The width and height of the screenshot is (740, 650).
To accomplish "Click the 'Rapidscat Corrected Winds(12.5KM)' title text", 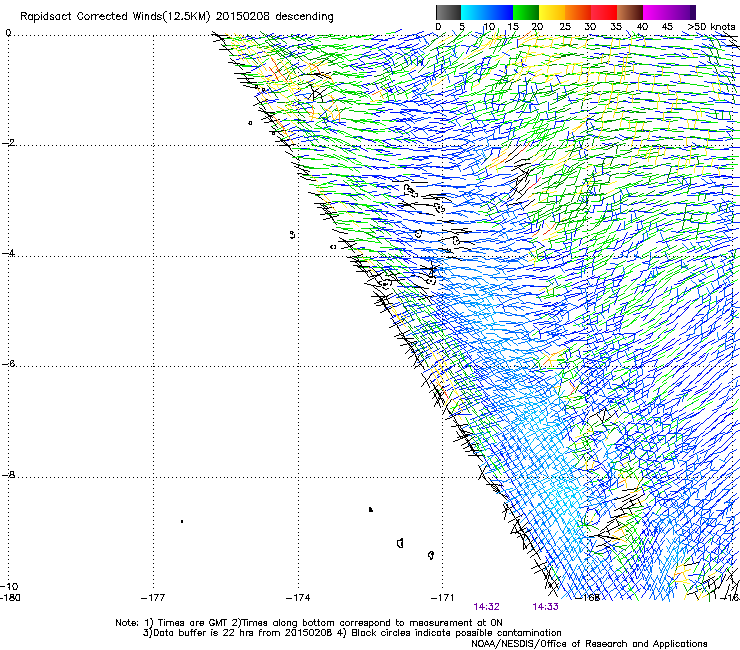I will (115, 17).
